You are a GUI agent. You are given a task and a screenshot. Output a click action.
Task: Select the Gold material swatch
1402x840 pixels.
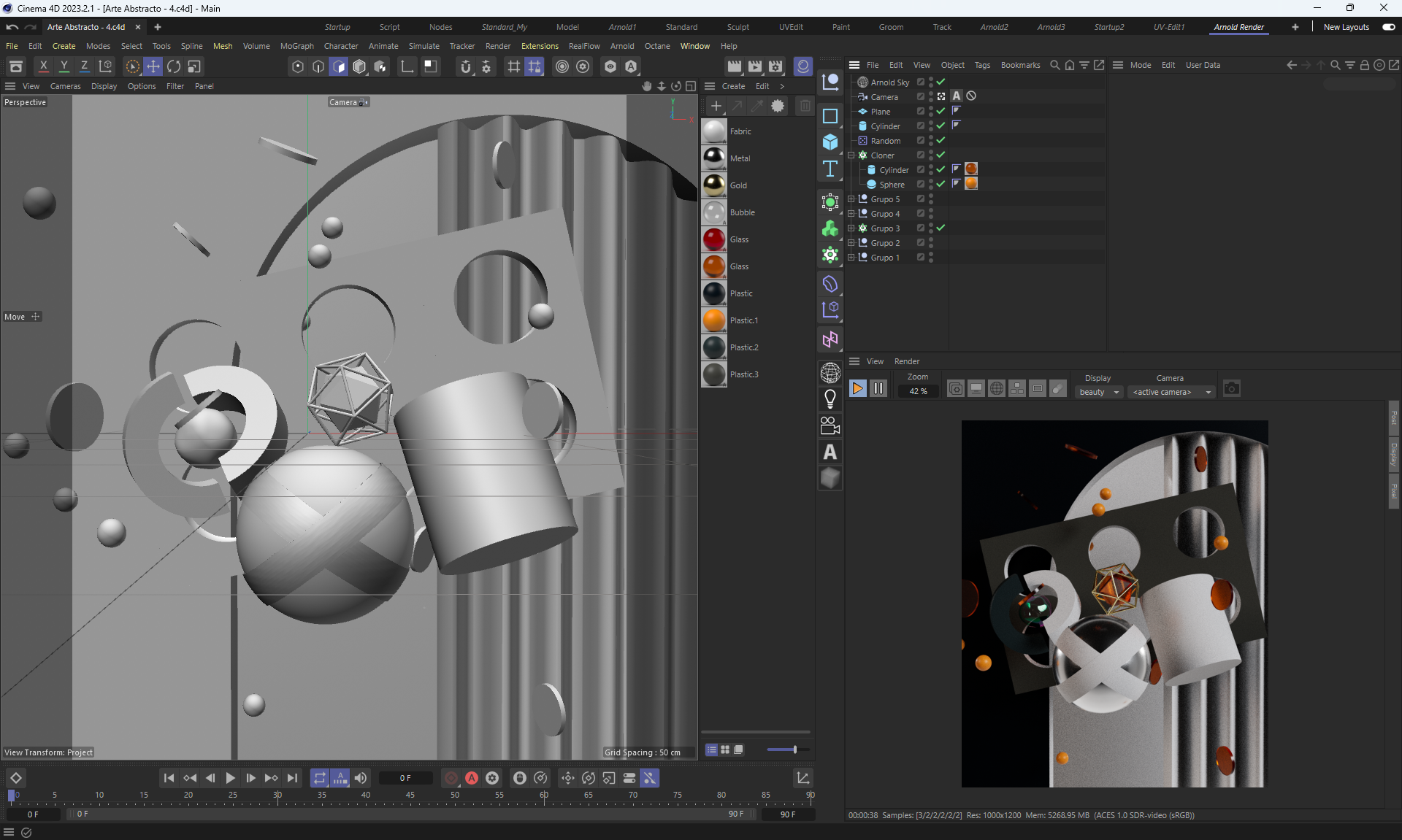[x=714, y=185]
